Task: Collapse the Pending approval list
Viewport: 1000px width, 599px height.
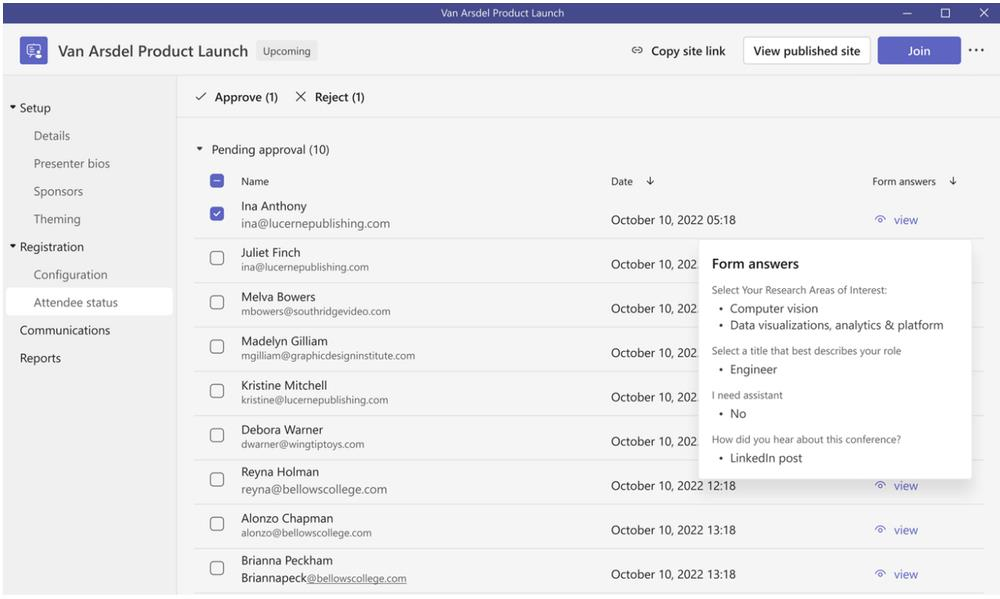Action: (x=200, y=149)
